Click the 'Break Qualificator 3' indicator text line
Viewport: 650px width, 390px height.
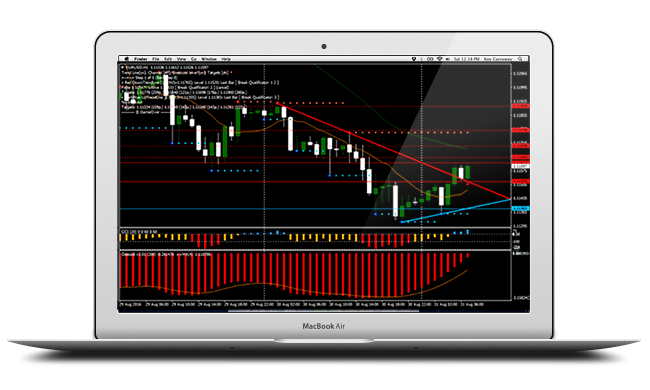(201, 97)
